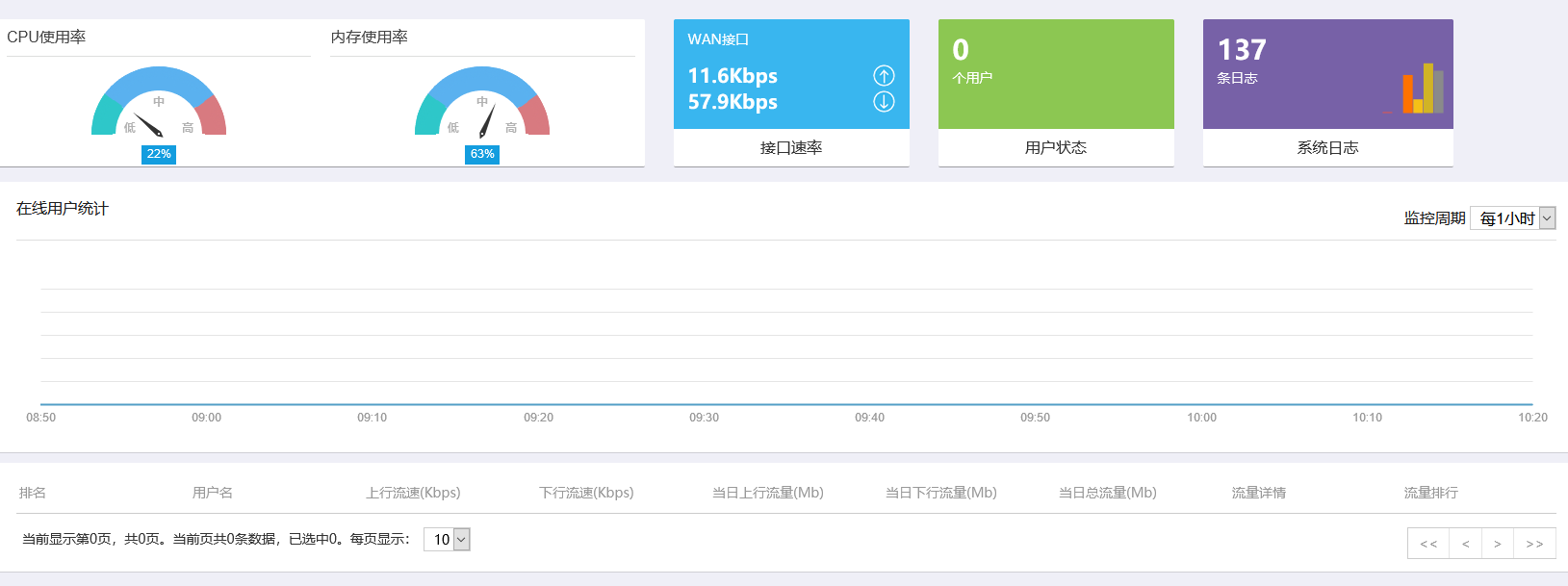Click the 当日总流量(Mb) column header
This screenshot has width=1568, height=586.
pos(1108,493)
